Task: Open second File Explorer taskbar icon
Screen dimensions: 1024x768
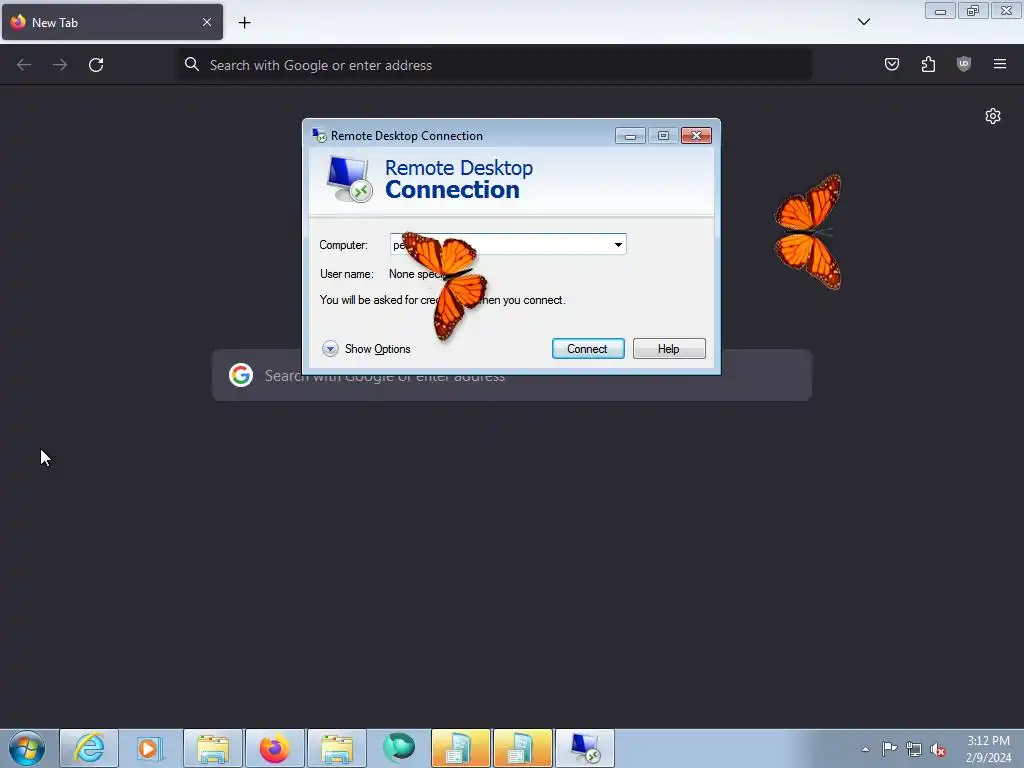Action: click(337, 748)
